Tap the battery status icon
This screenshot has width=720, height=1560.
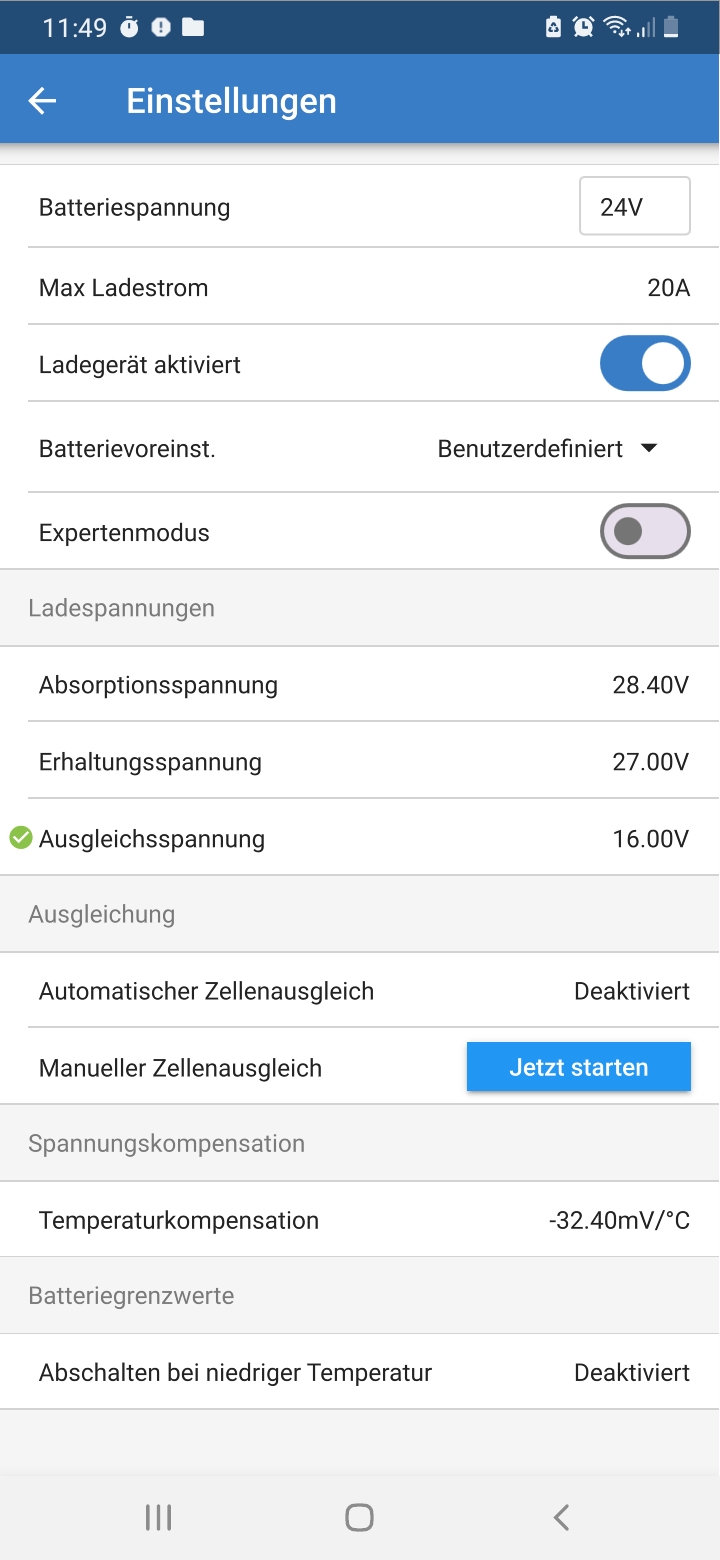(671, 28)
